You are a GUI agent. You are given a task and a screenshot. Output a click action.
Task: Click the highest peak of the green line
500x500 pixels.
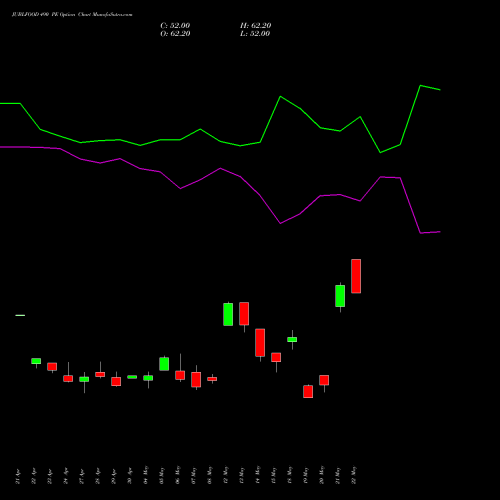coord(420,86)
